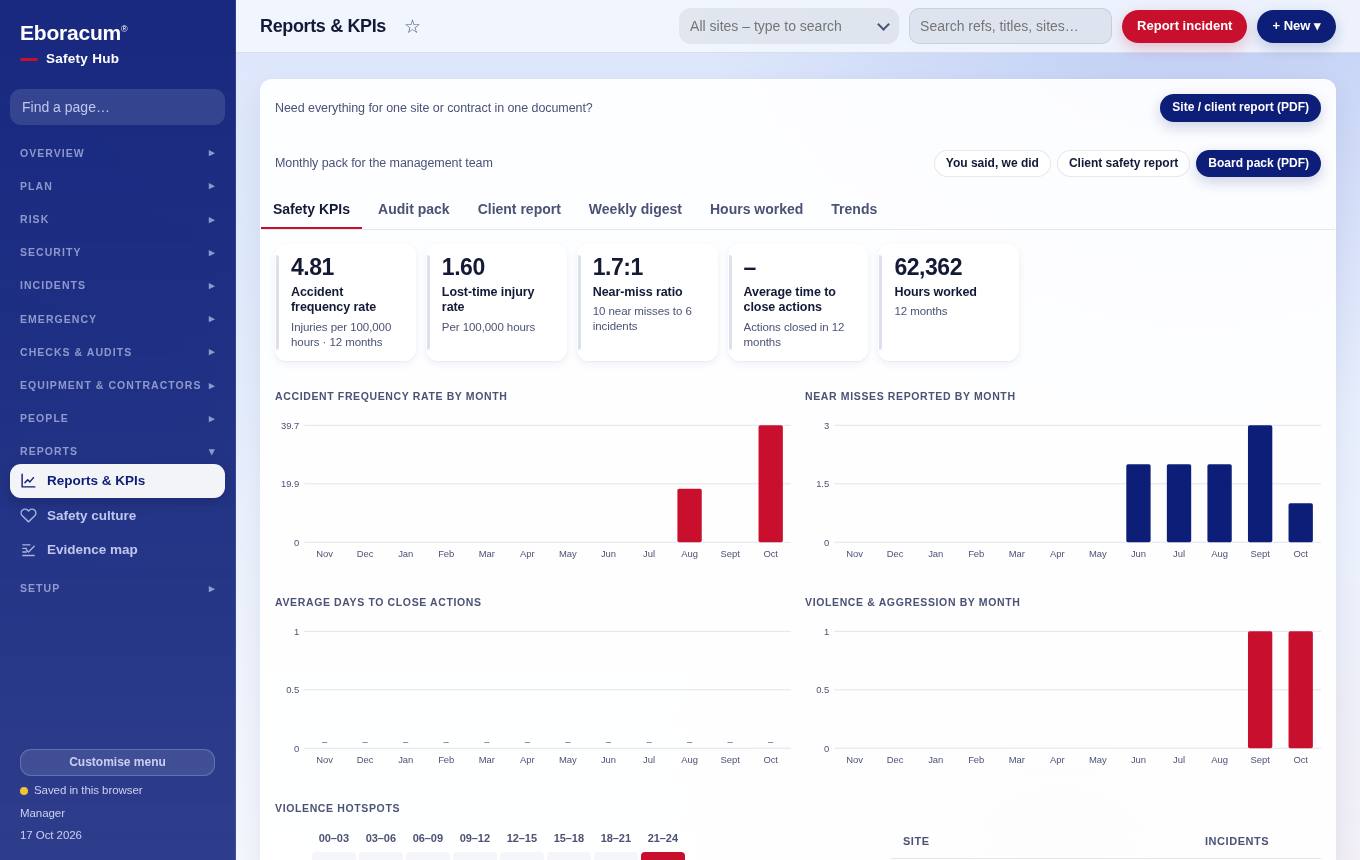
Task: Click the INCIDENTS column header
Action: tap(1237, 841)
